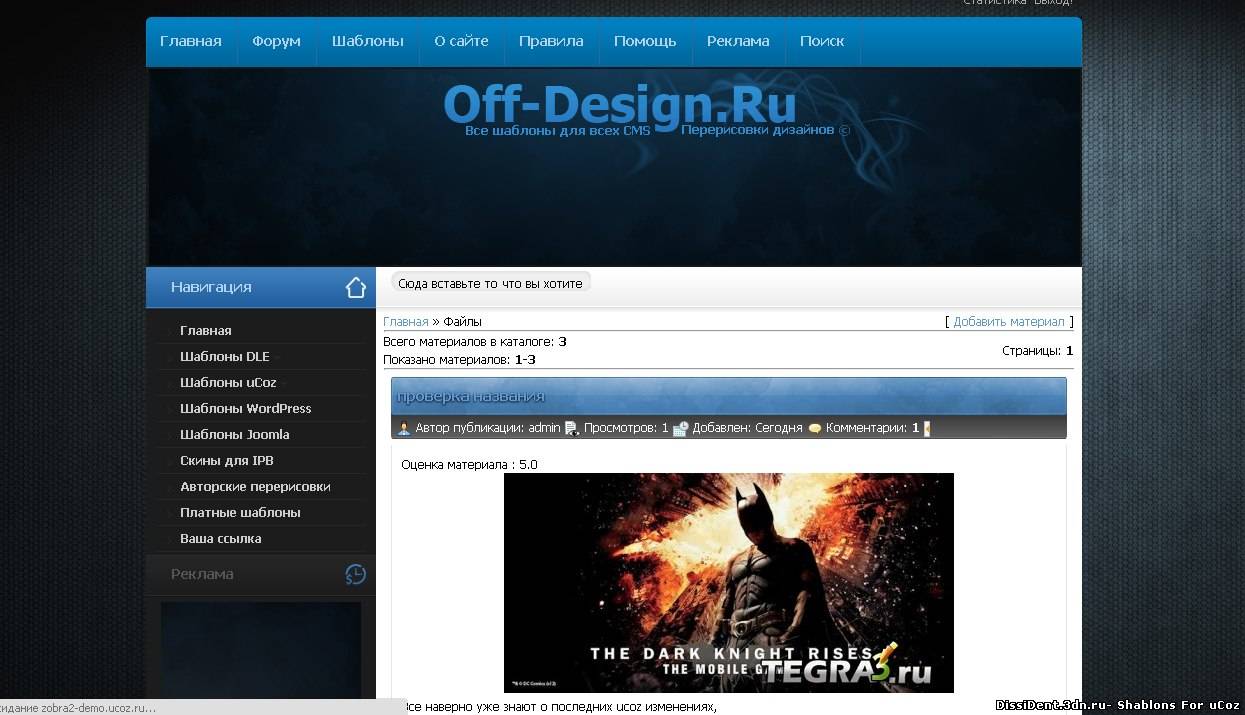Image resolution: width=1245 pixels, height=715 pixels.
Task: Click the Реклама sidebar block header
Action: 261,574
